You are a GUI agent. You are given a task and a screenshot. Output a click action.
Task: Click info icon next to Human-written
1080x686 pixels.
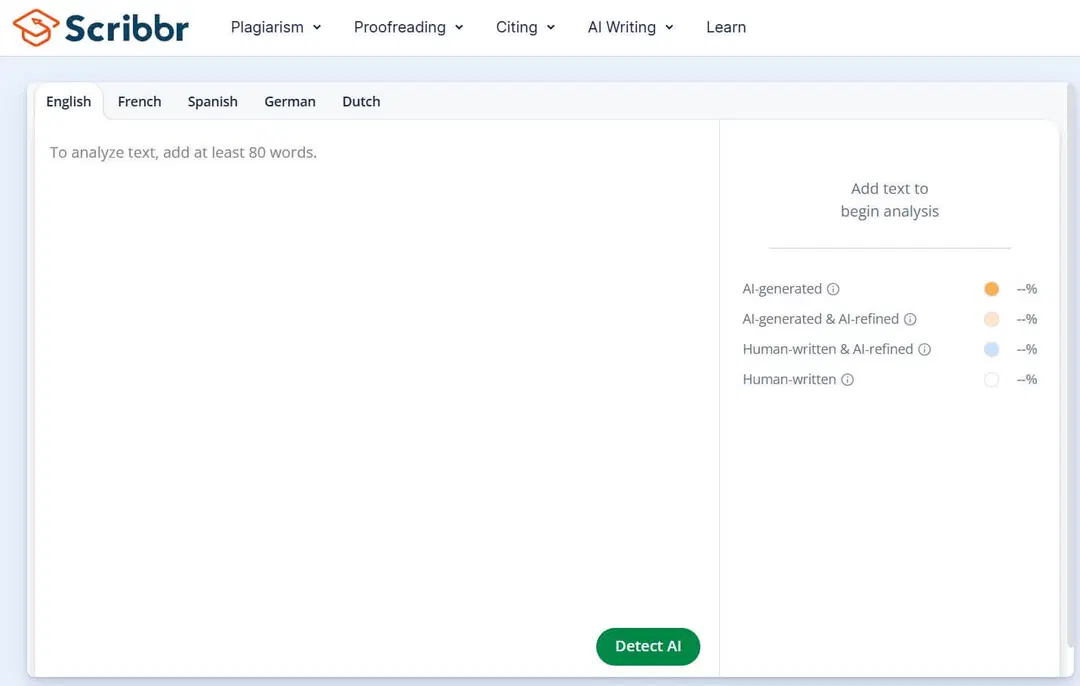[847, 380]
